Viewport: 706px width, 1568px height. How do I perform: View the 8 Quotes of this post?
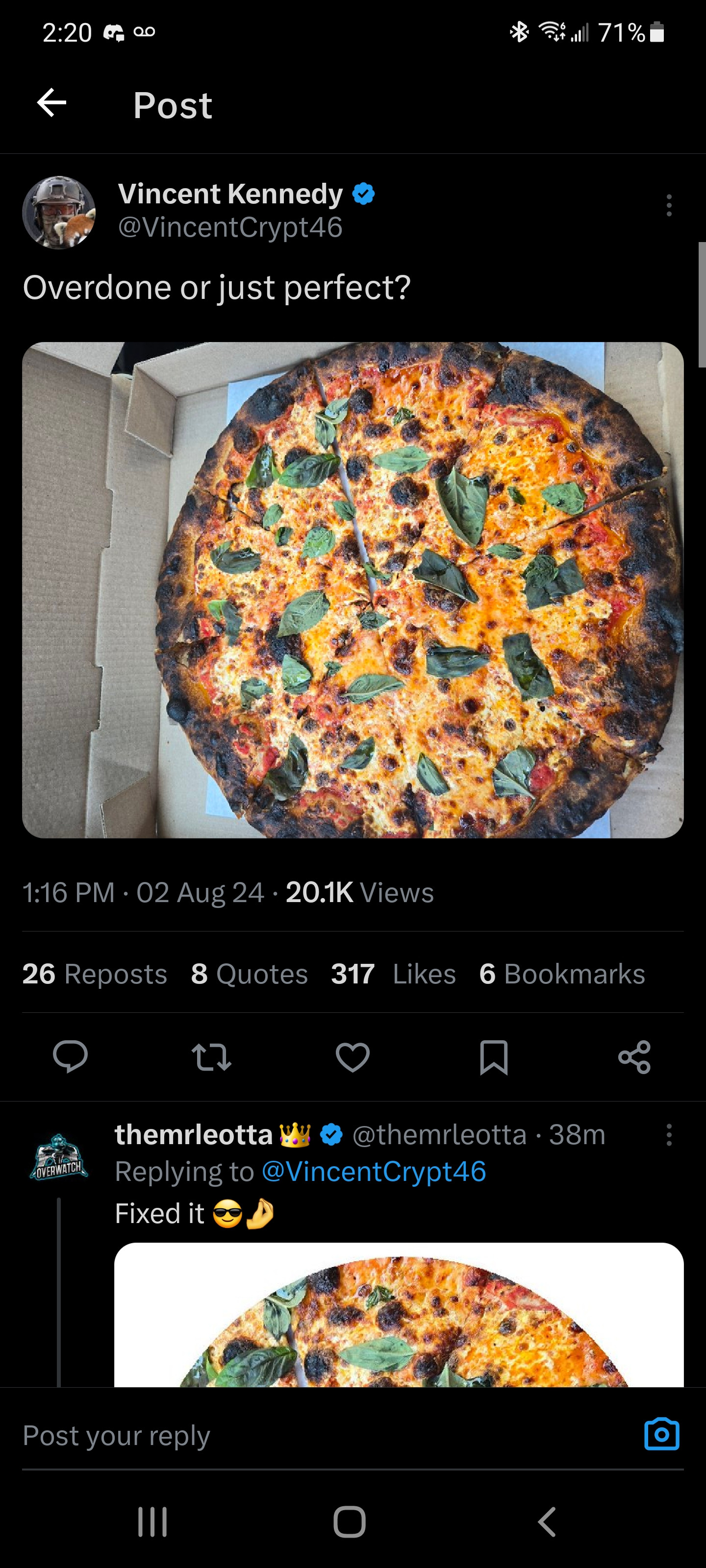tap(249, 974)
